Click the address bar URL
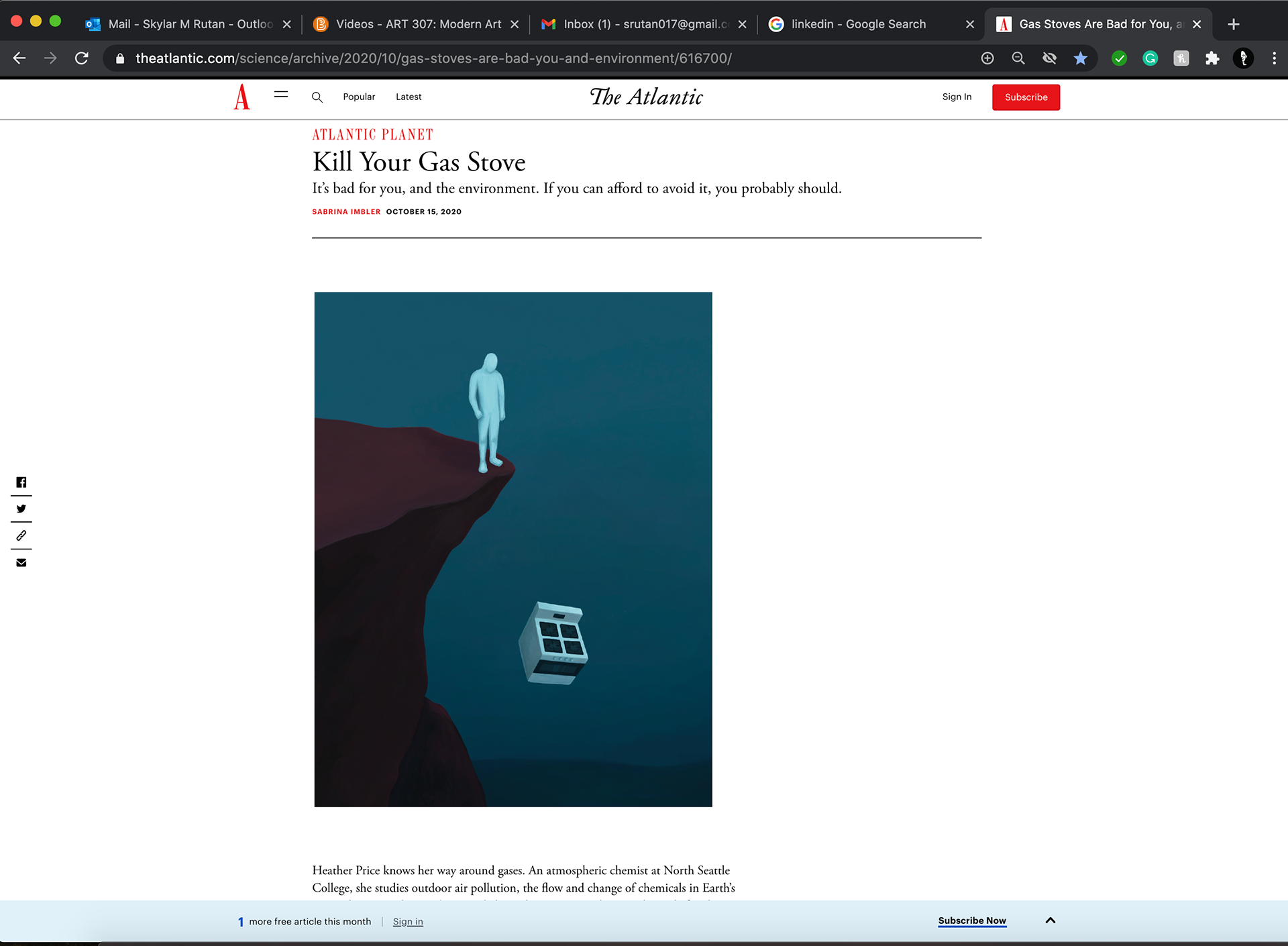1288x946 pixels. [433, 58]
